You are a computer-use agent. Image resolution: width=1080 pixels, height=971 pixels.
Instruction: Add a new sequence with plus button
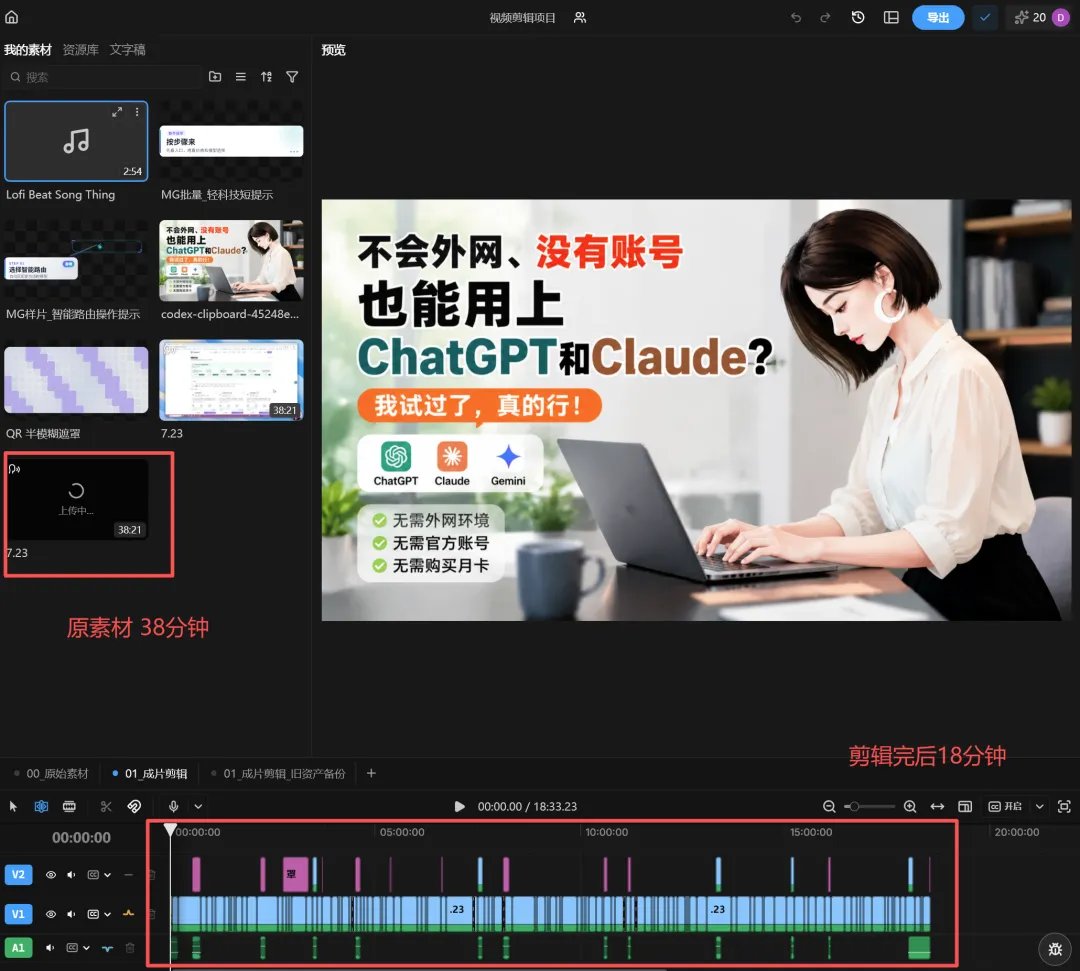click(x=371, y=773)
